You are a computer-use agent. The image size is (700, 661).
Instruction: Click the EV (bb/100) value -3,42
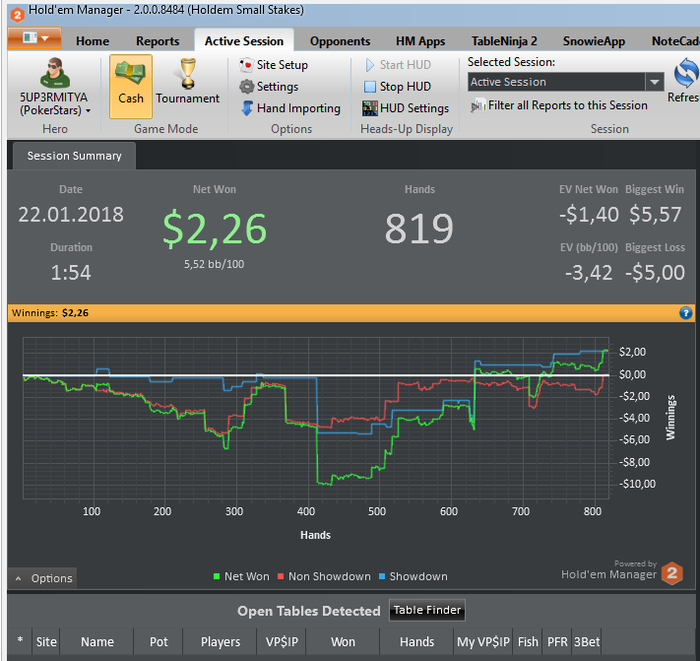(589, 273)
